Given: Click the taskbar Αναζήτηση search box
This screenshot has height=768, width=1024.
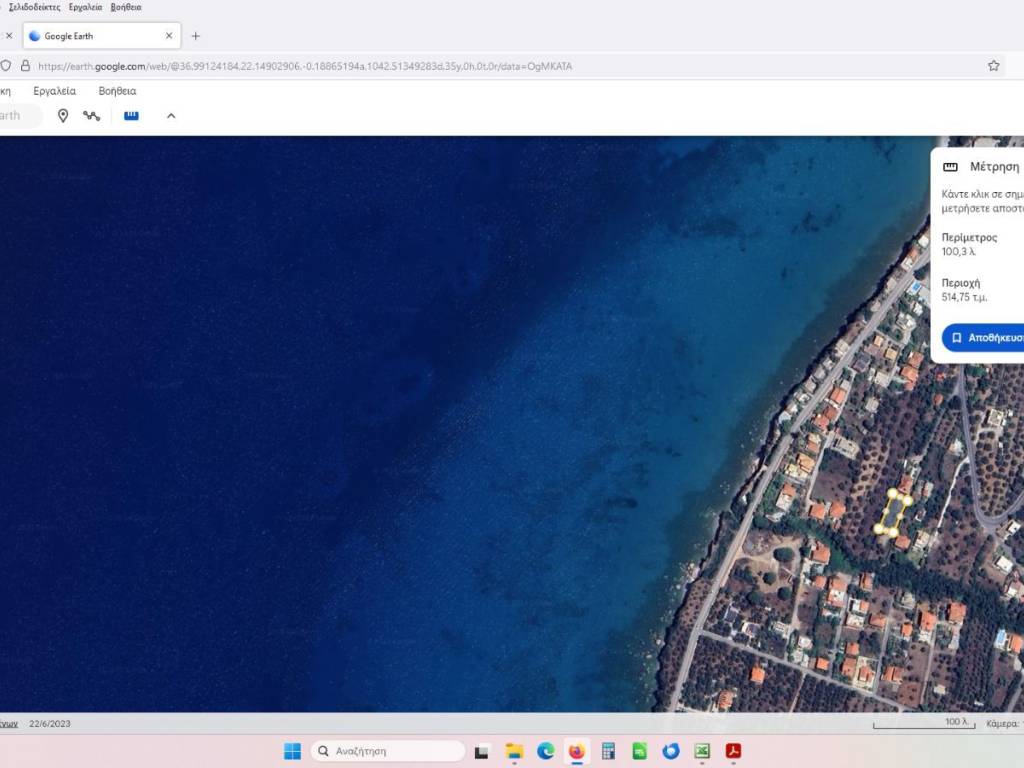Looking at the screenshot, I should 388,751.
